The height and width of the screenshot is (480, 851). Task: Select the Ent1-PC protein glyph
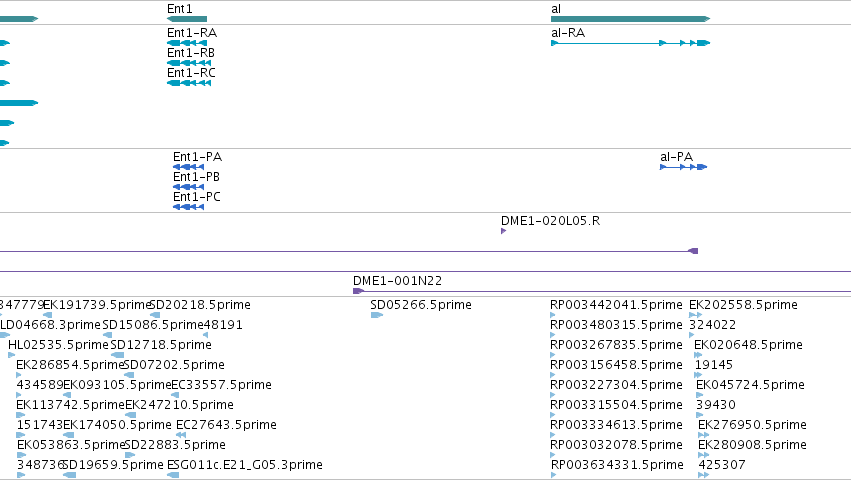pyautogui.click(x=188, y=207)
